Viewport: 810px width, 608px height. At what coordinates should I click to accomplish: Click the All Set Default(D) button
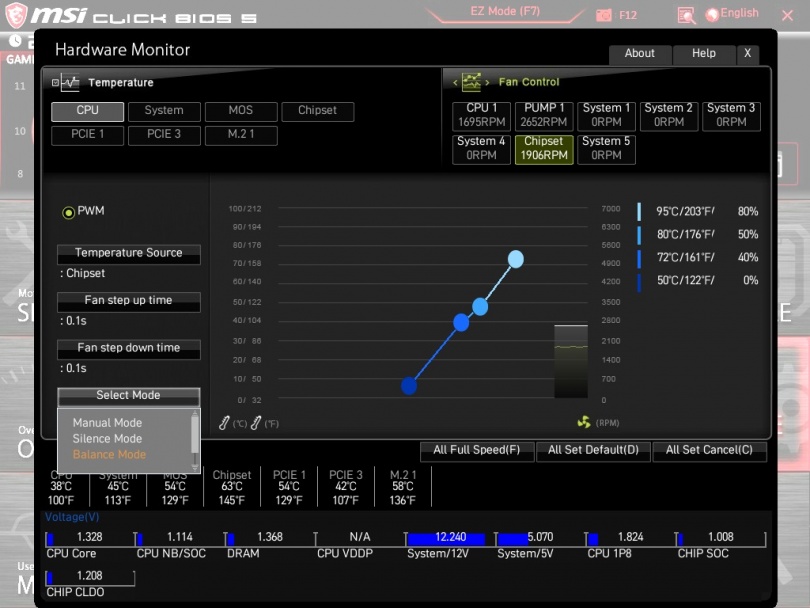(x=594, y=451)
